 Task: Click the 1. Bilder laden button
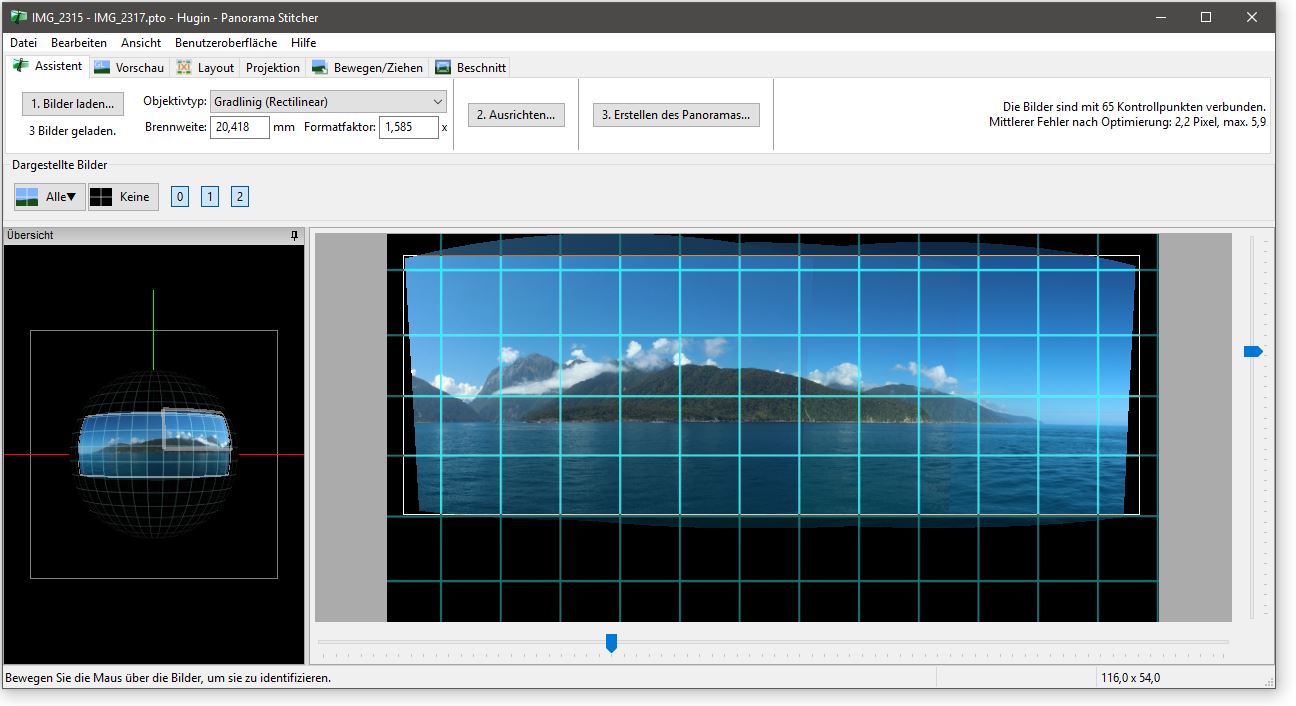tap(72, 104)
